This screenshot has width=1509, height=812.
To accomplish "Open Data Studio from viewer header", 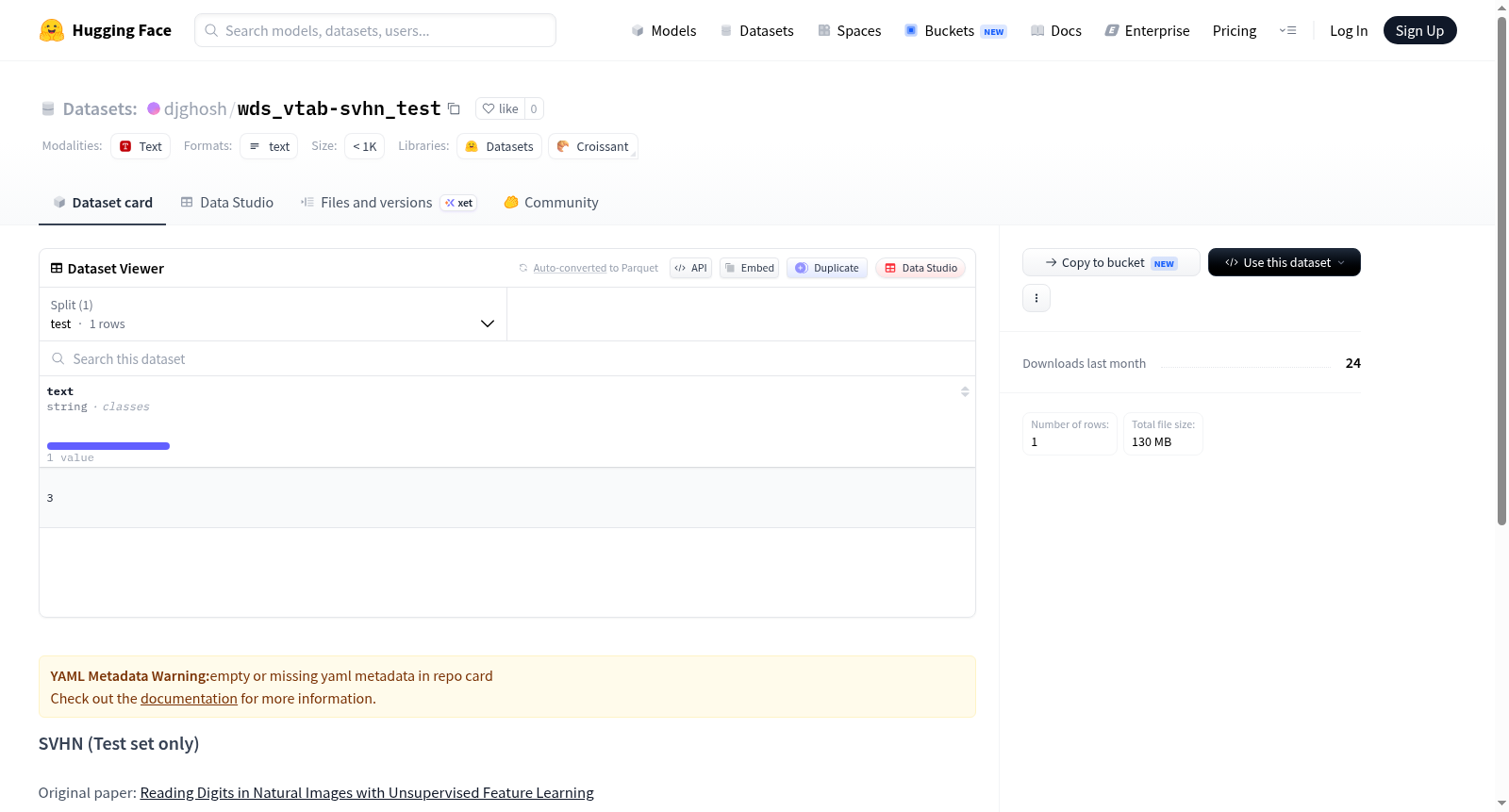I will click(x=920, y=268).
